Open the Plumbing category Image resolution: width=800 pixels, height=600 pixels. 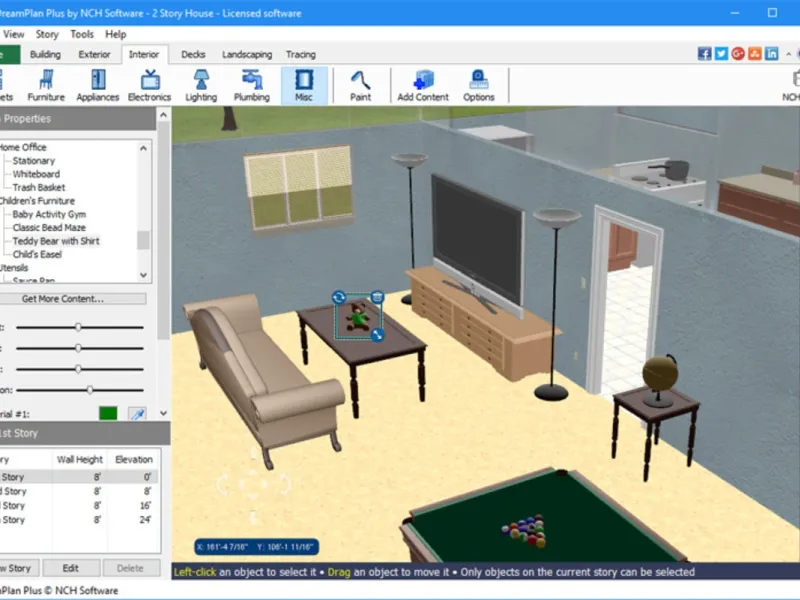point(252,86)
